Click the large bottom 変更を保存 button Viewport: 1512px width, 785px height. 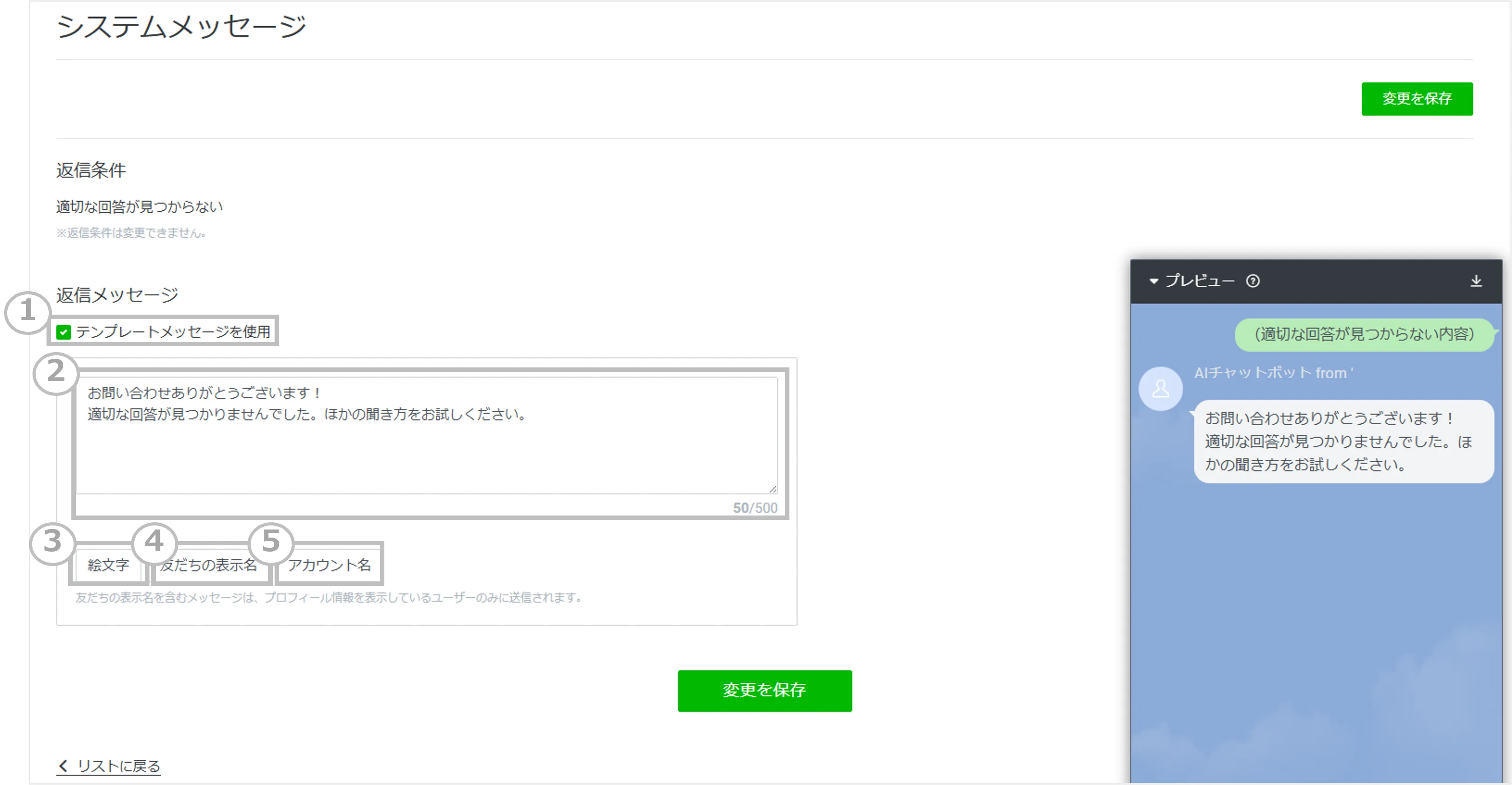764,691
